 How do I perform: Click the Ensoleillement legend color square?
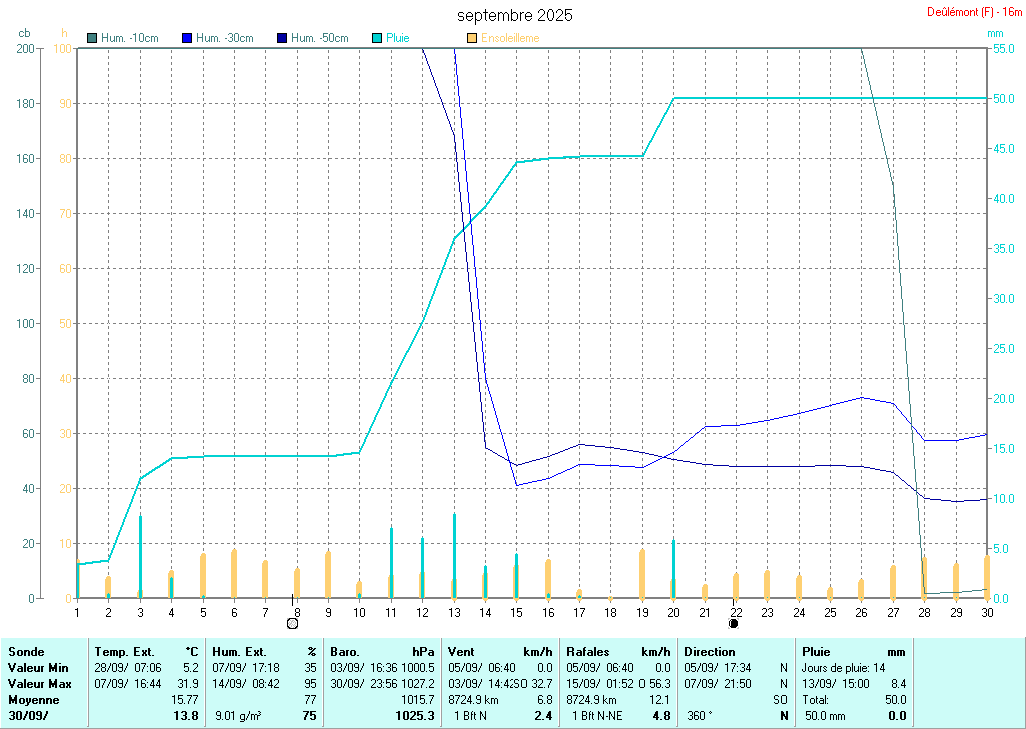[472, 38]
